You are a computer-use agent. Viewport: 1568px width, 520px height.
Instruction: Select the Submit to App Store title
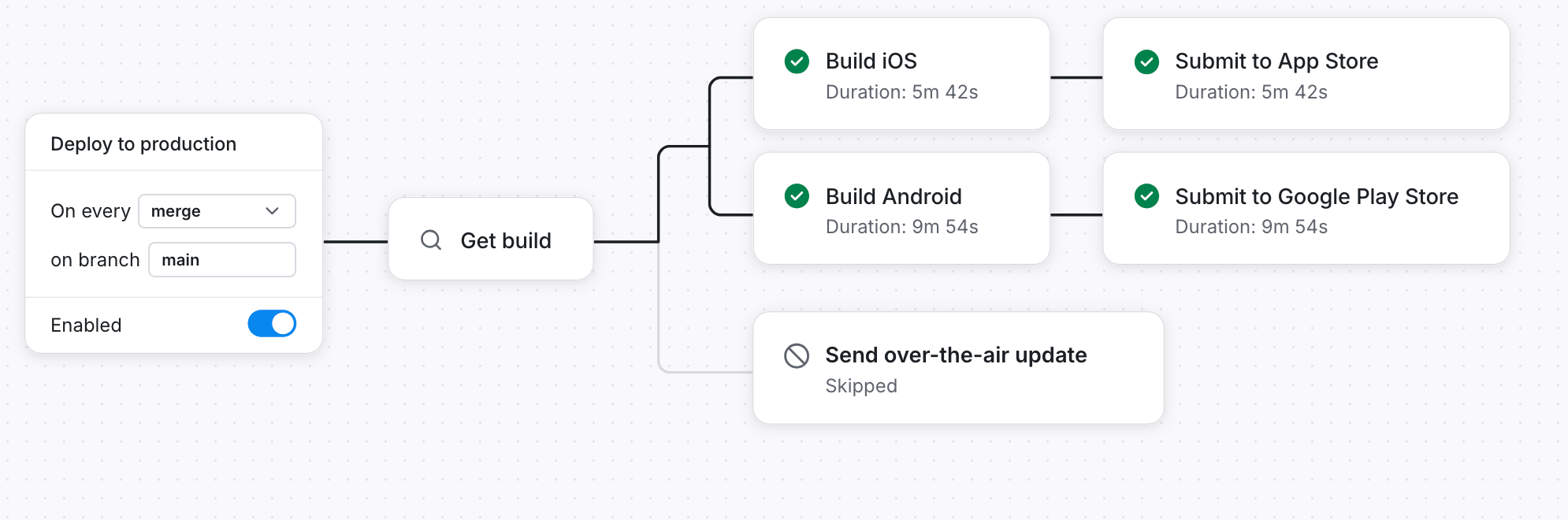[x=1276, y=61]
